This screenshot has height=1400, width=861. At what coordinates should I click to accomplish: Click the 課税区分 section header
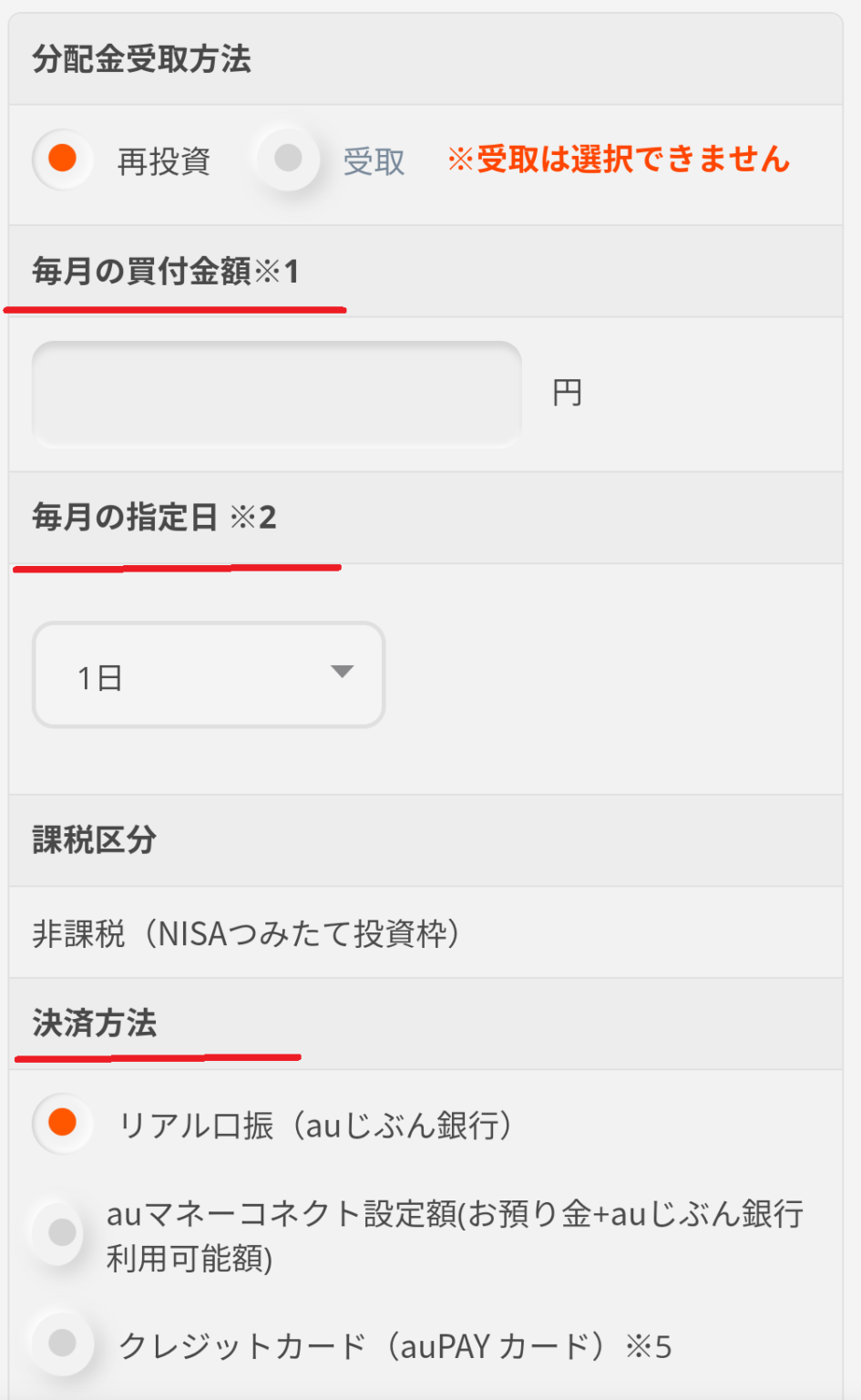[x=89, y=839]
